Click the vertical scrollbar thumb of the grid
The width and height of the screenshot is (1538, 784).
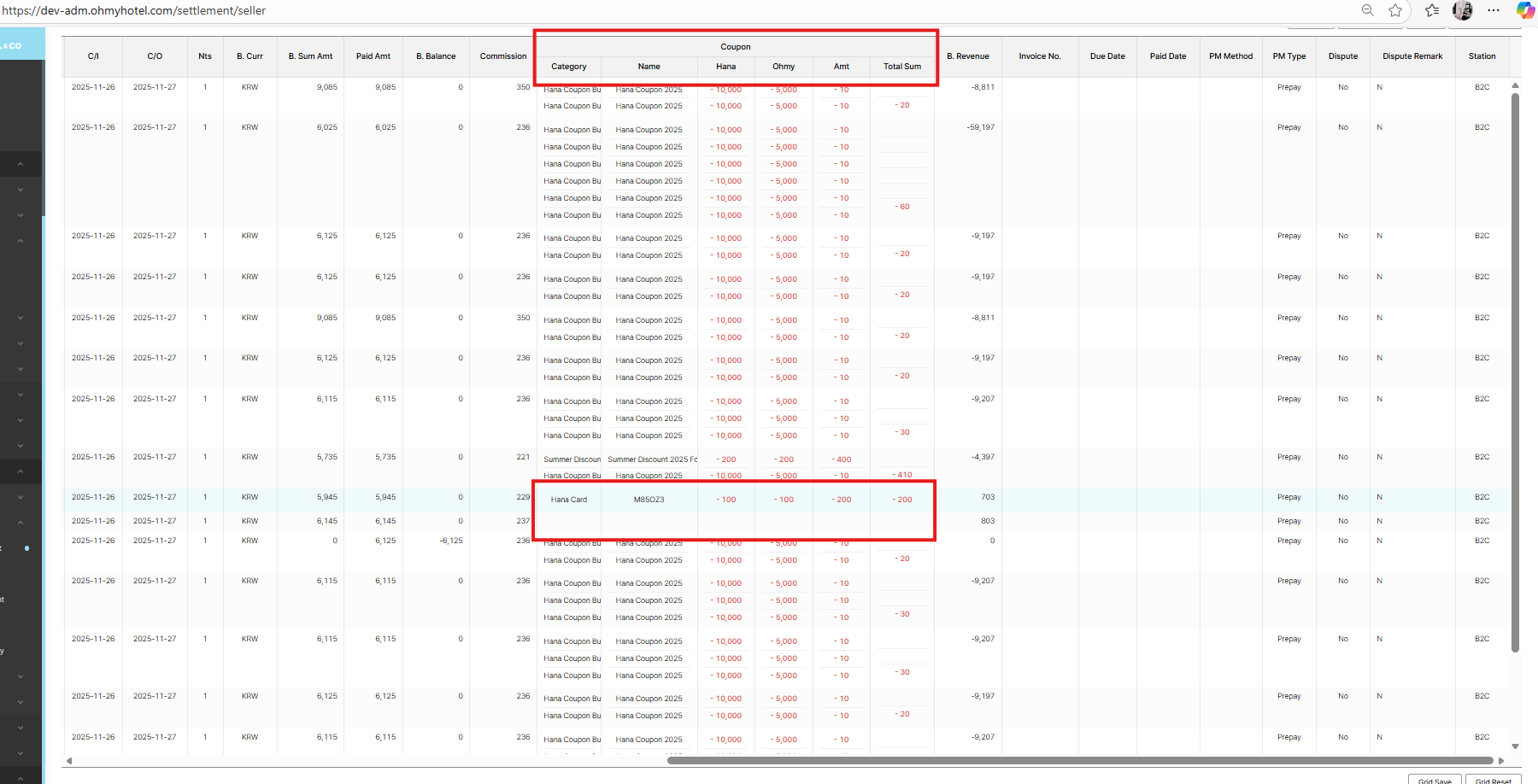click(1515, 367)
